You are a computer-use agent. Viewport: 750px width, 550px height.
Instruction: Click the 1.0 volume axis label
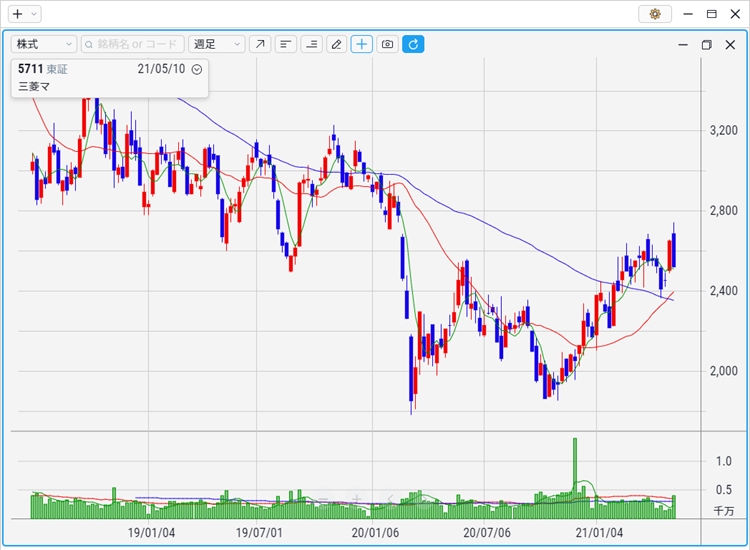(724, 462)
